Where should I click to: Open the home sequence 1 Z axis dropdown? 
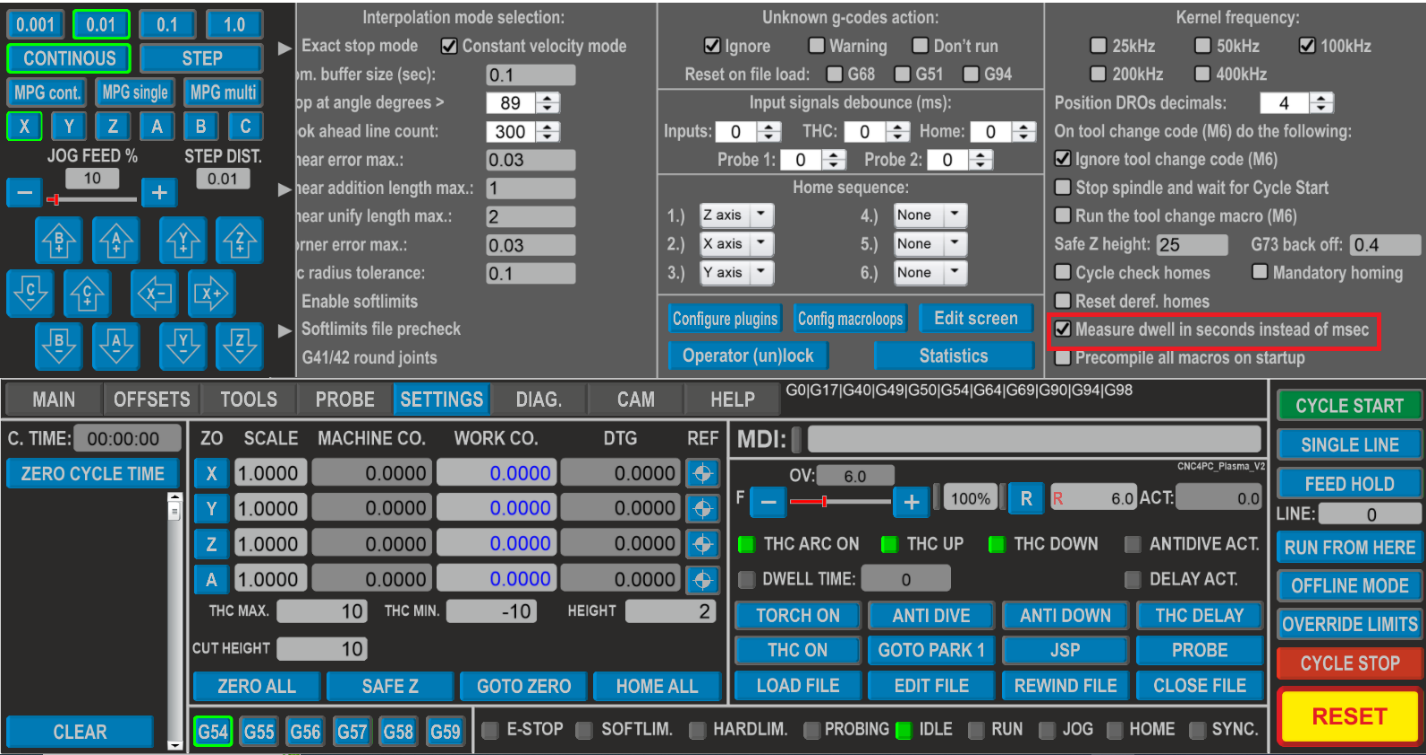[736, 214]
